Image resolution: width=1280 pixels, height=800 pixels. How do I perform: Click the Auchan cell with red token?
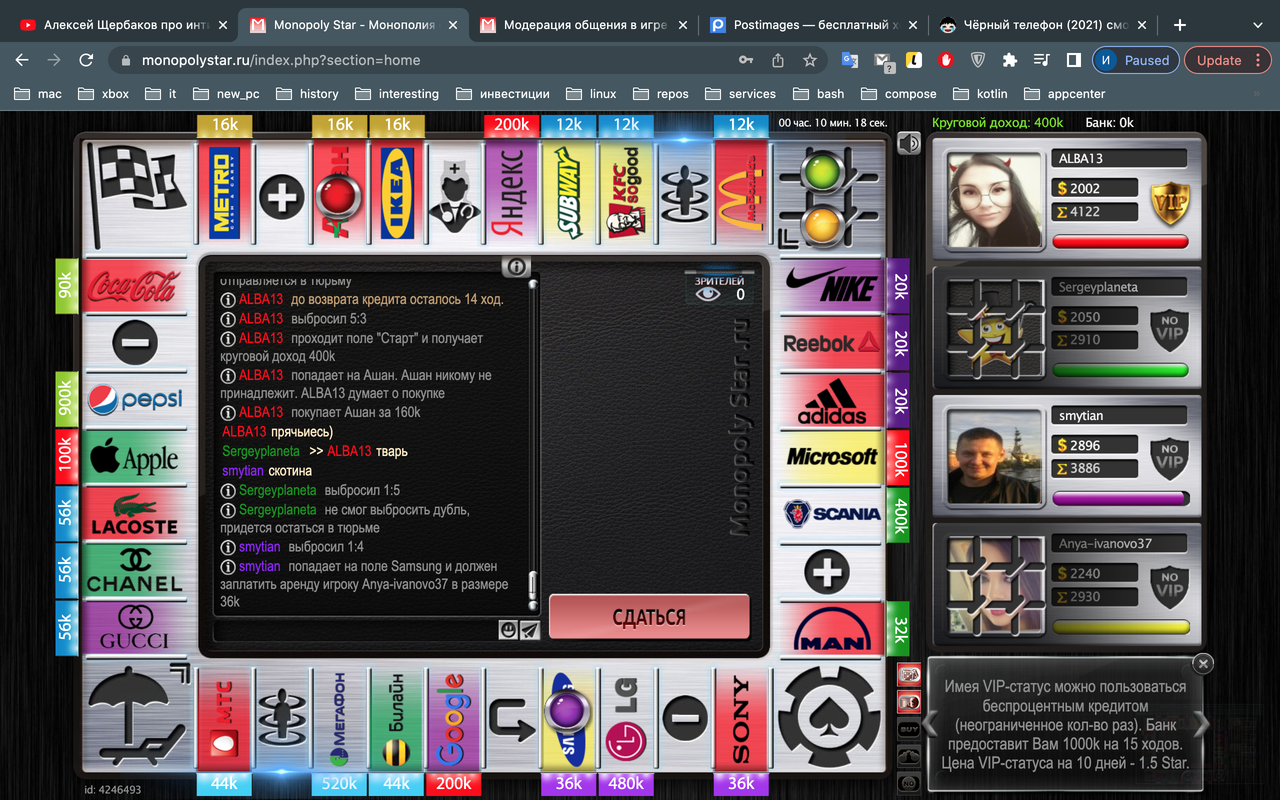pos(339,193)
